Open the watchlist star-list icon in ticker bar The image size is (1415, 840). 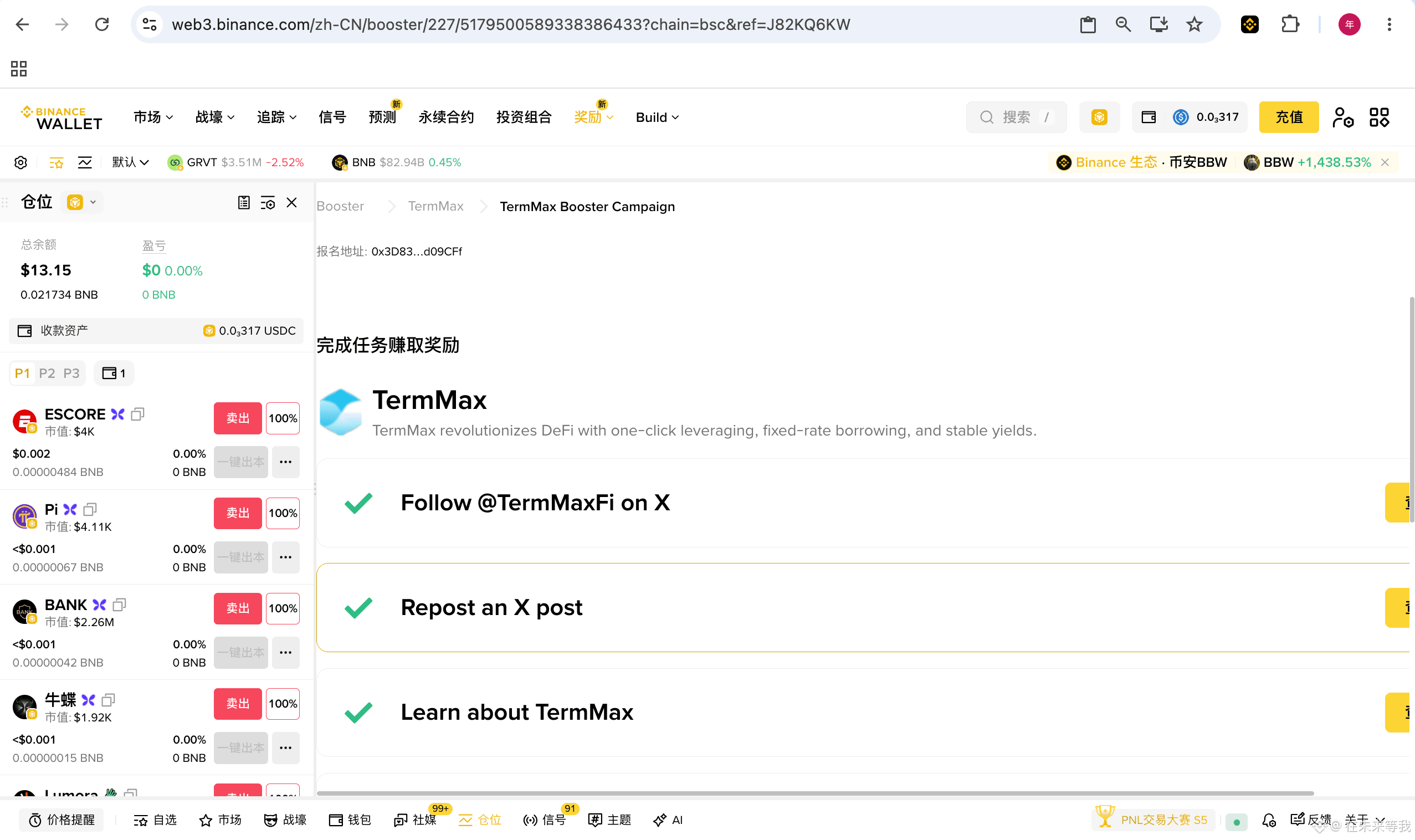(x=57, y=163)
